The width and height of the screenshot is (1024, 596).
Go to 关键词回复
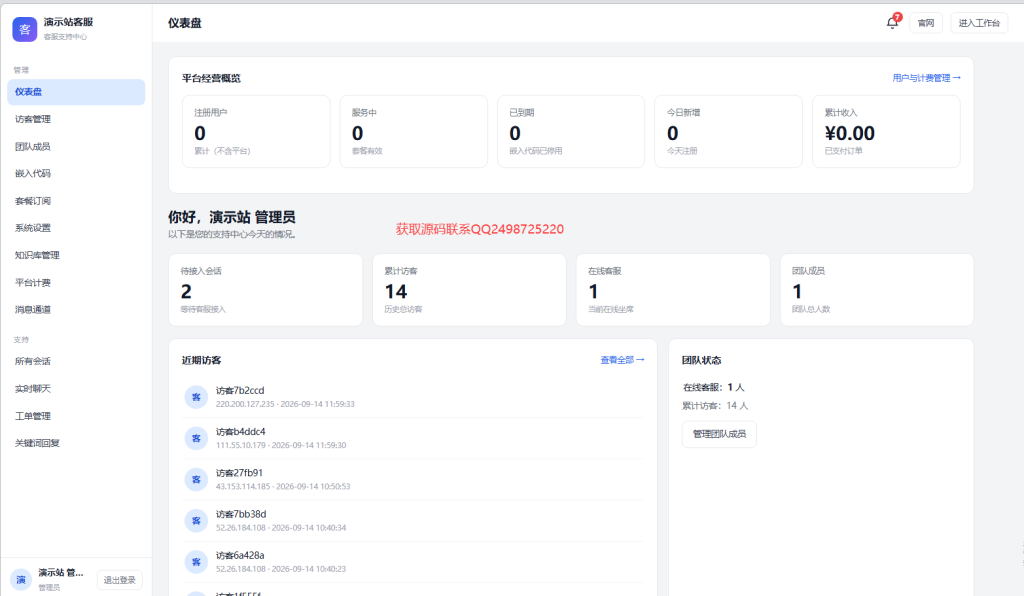click(76, 443)
